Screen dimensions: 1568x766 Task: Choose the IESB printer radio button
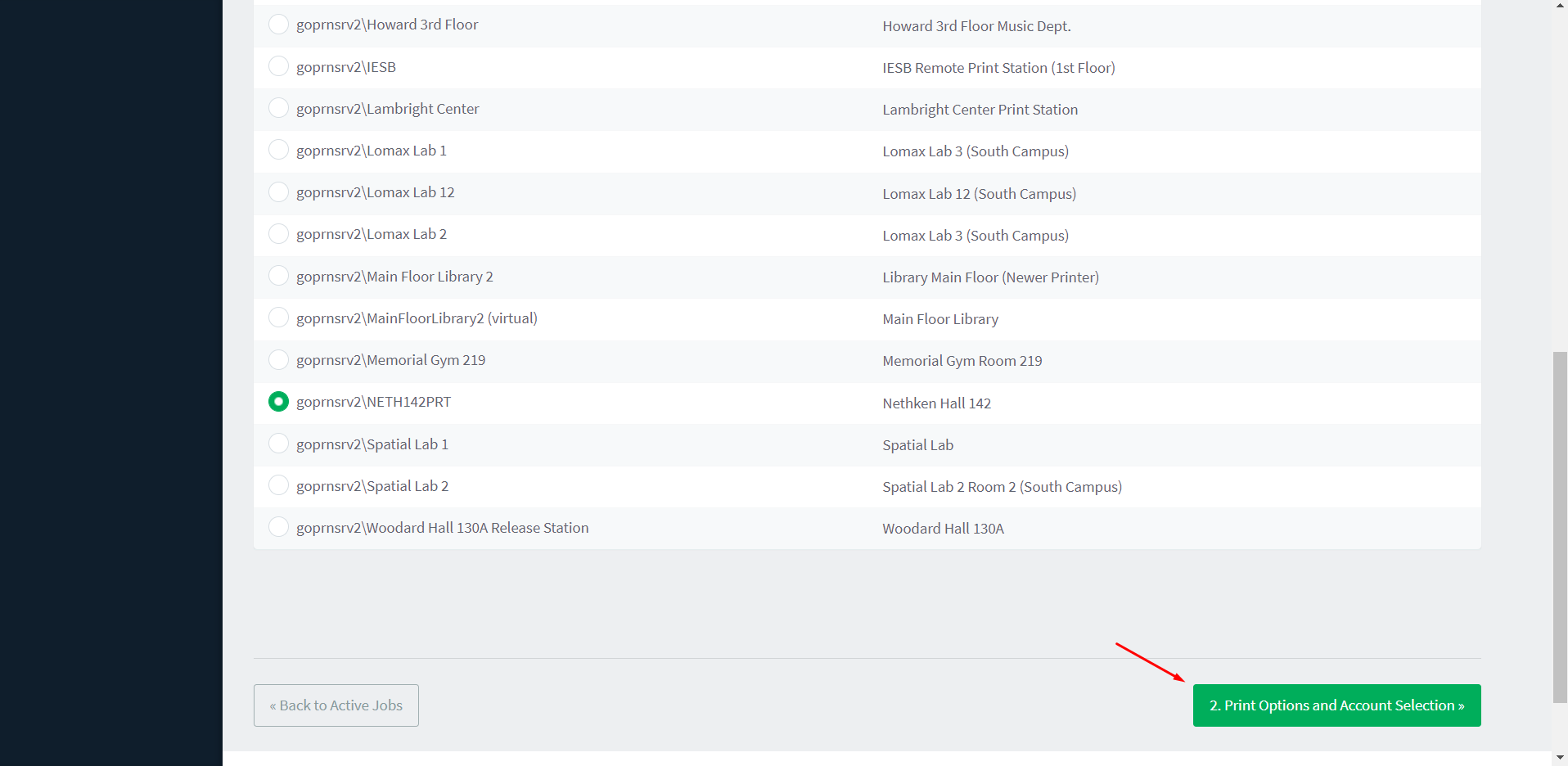278,66
